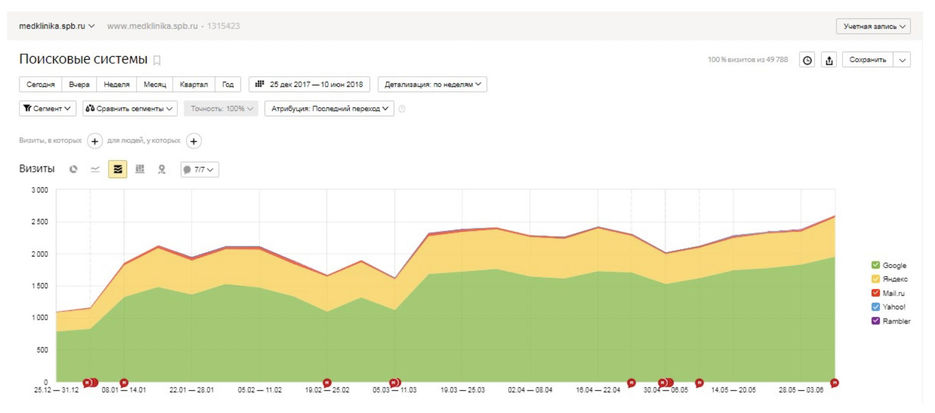Open the Сегмент filter dropdown
This screenshot has width=935, height=413.
point(47,109)
